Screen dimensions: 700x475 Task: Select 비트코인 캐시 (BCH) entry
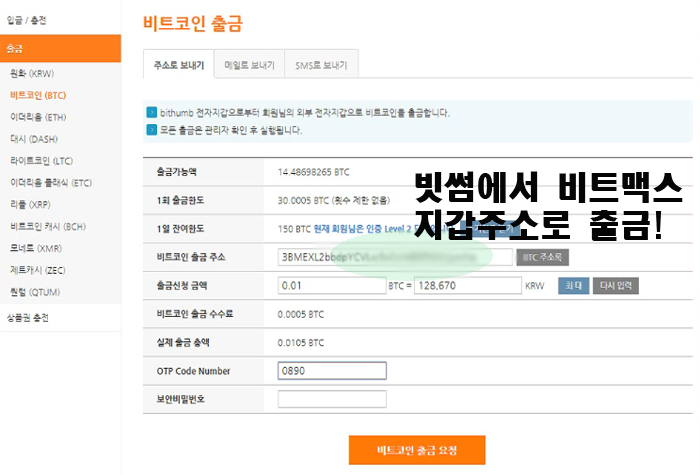[48, 226]
